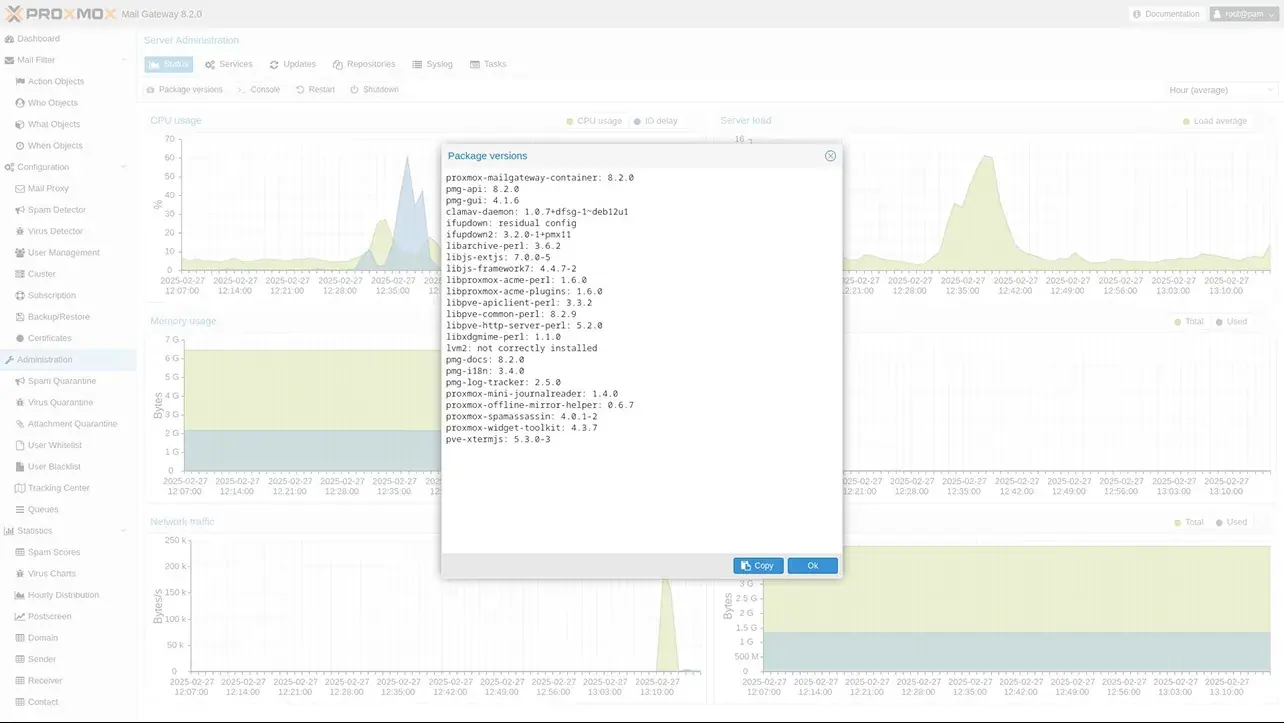Click the Who Objects icon
Image resolution: width=1284 pixels, height=723 pixels.
(x=20, y=103)
